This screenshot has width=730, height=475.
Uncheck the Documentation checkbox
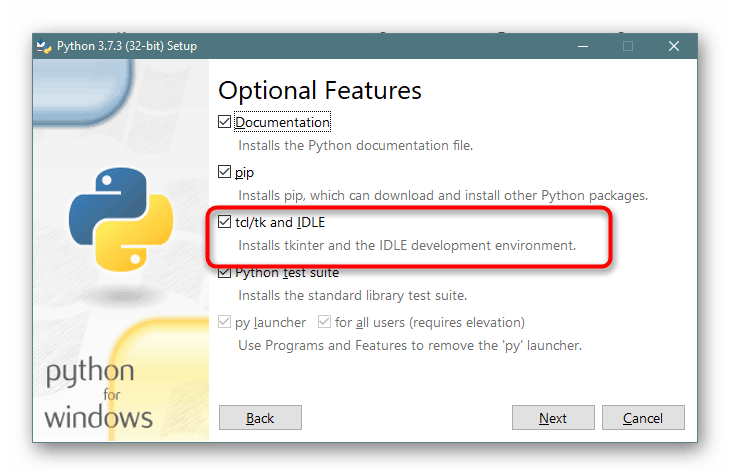(224, 122)
